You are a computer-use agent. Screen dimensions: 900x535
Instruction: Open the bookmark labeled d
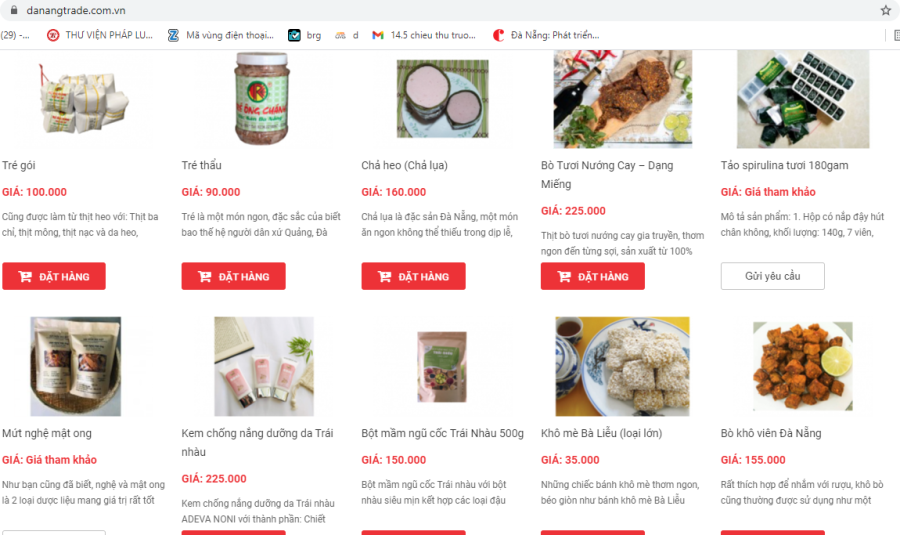pyautogui.click(x=347, y=35)
